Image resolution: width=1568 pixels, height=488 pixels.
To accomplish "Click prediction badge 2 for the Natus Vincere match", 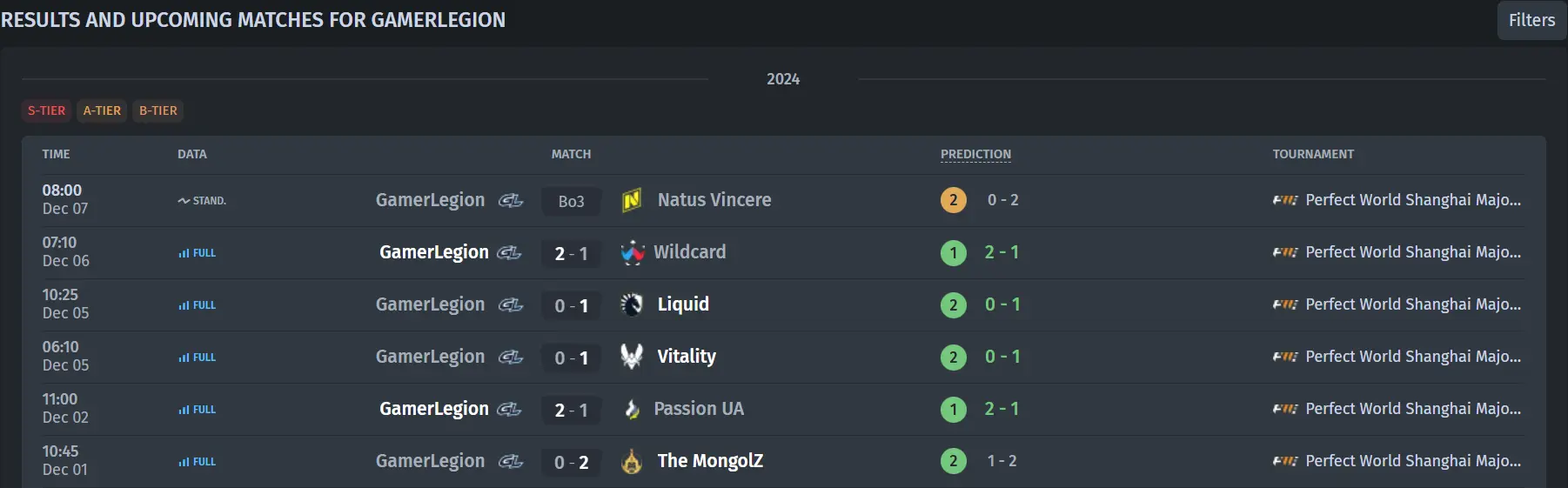I will (954, 200).
